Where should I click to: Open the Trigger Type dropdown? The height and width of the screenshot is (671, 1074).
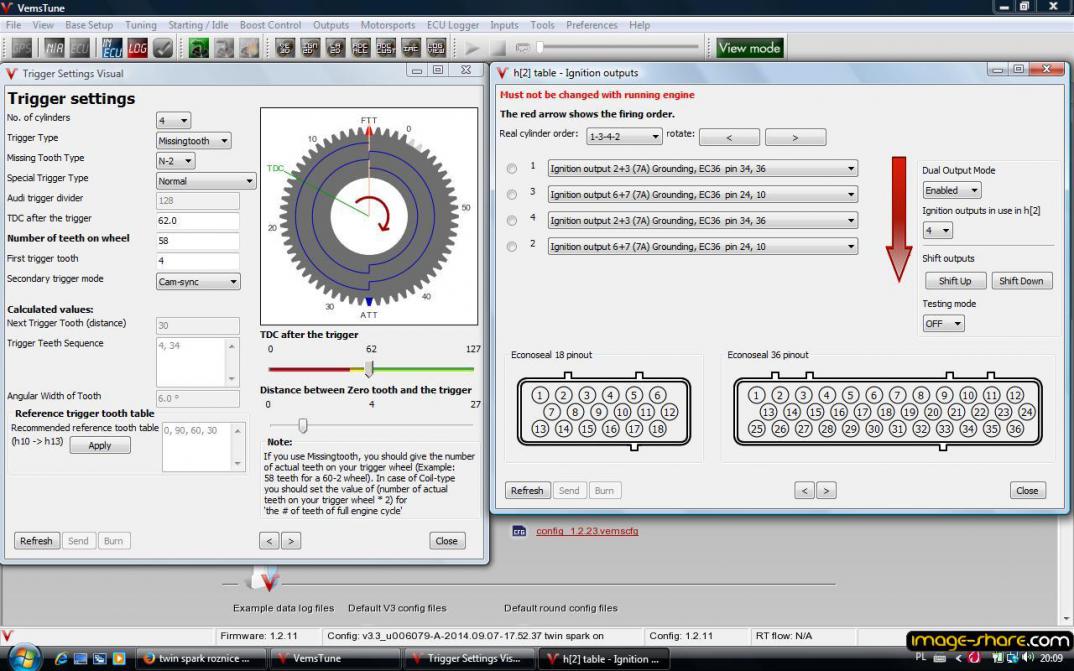click(x=194, y=141)
